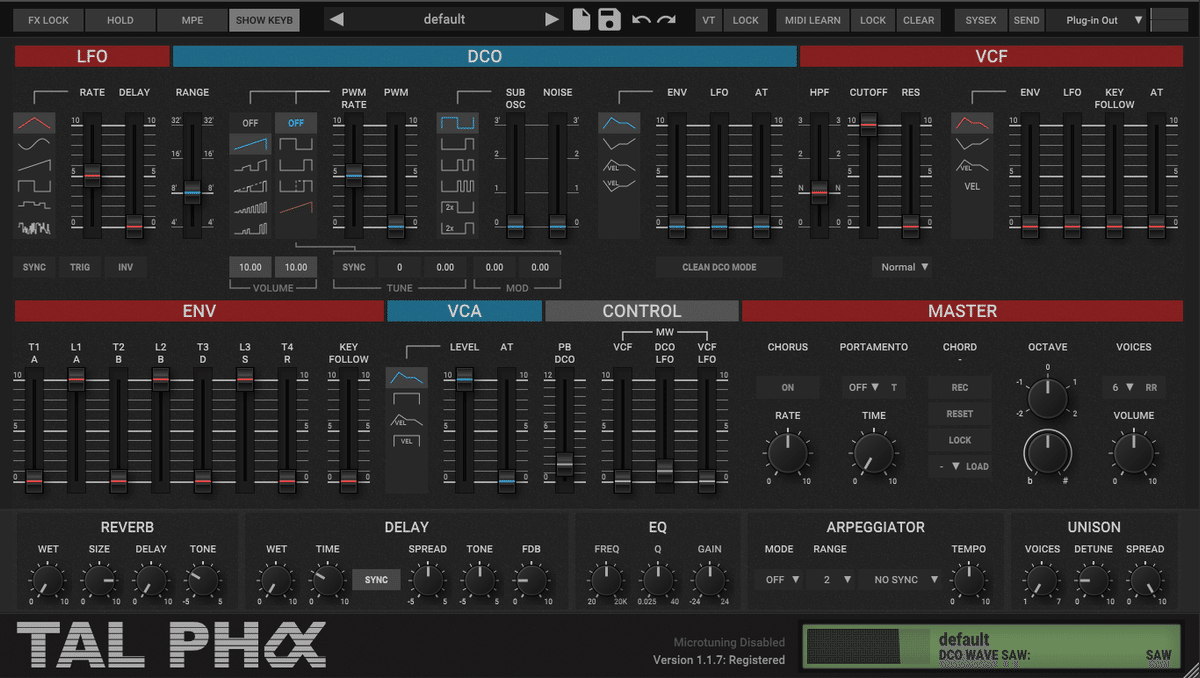
Task: Open the filter Normal mode dropdown
Action: pos(905,267)
